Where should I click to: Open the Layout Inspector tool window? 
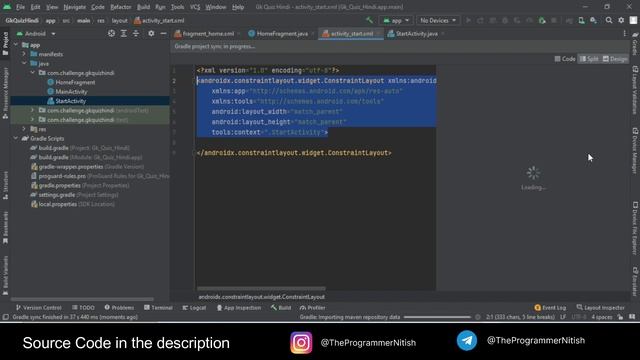[x=600, y=307]
